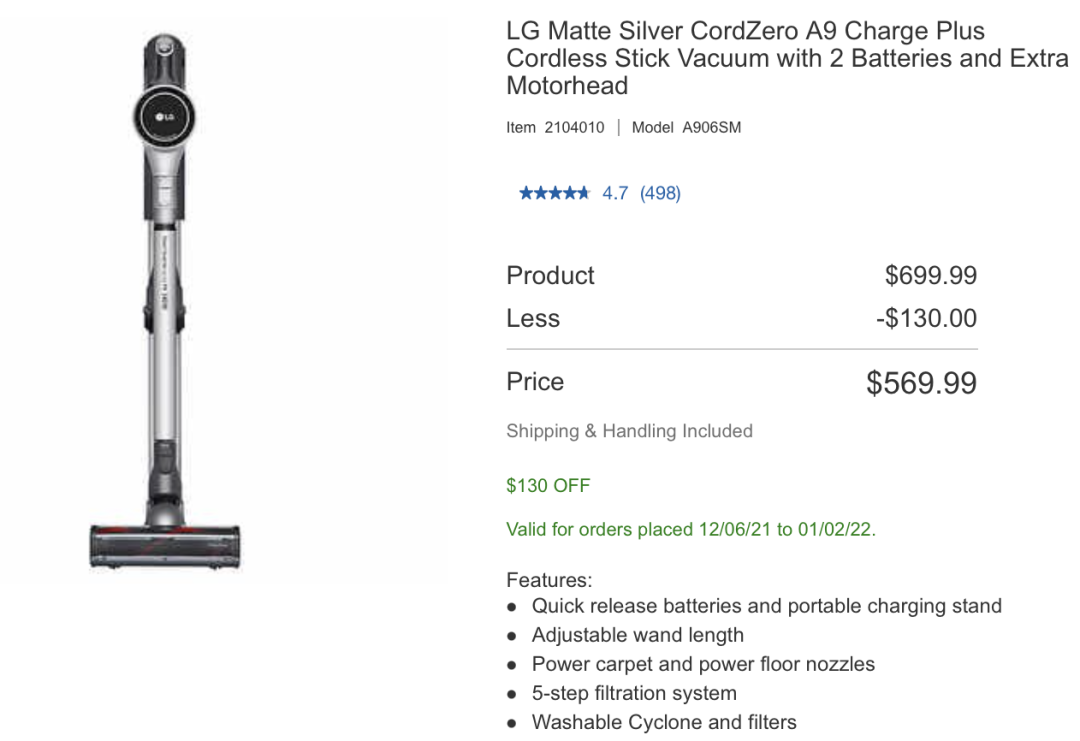Click the final price $569.99
Image resolution: width=1080 pixels, height=741 pixels.
pos(921,383)
